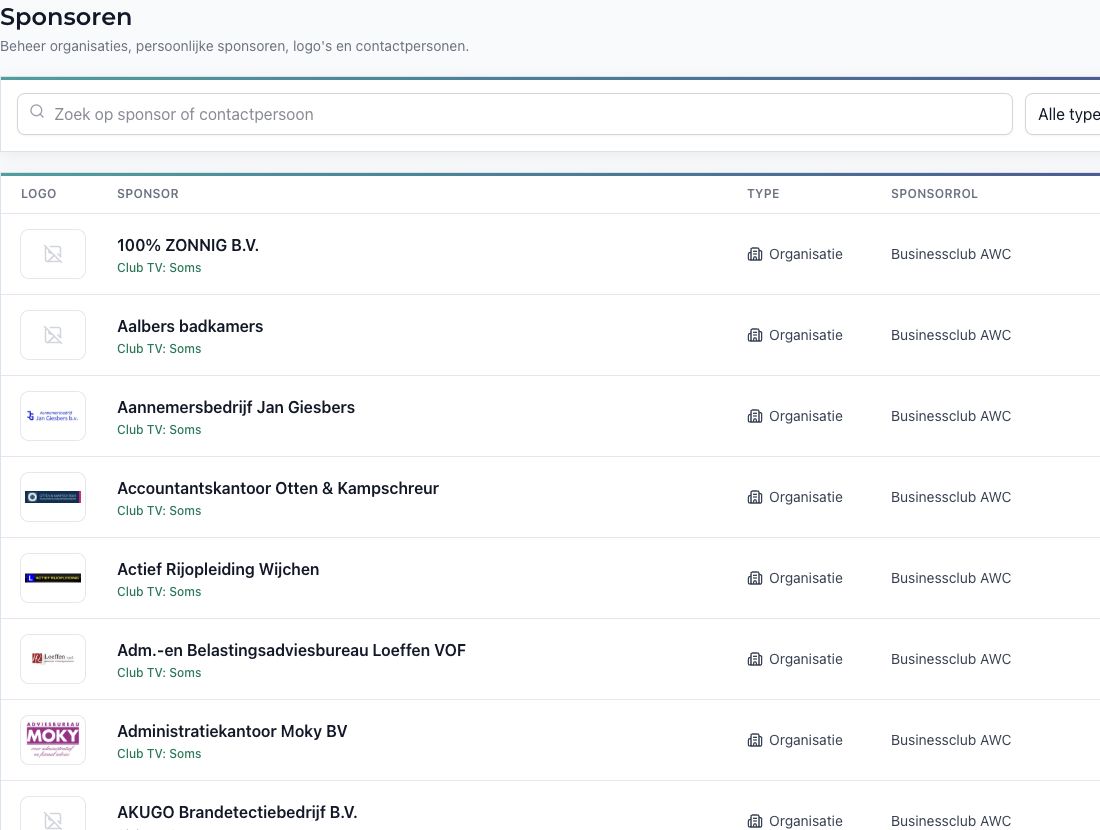Screen dimensions: 1100x830
Task: Click 'Businessclub AWC' in AKUGO row
Action: [x=951, y=821]
